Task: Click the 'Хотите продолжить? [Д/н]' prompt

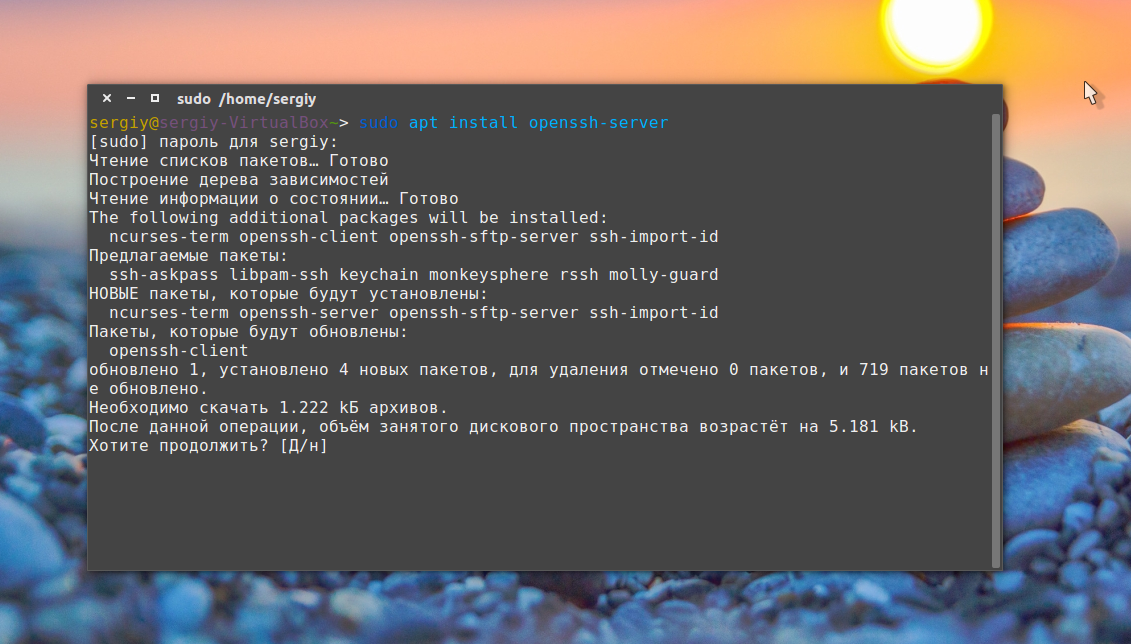Action: [x=208, y=446]
